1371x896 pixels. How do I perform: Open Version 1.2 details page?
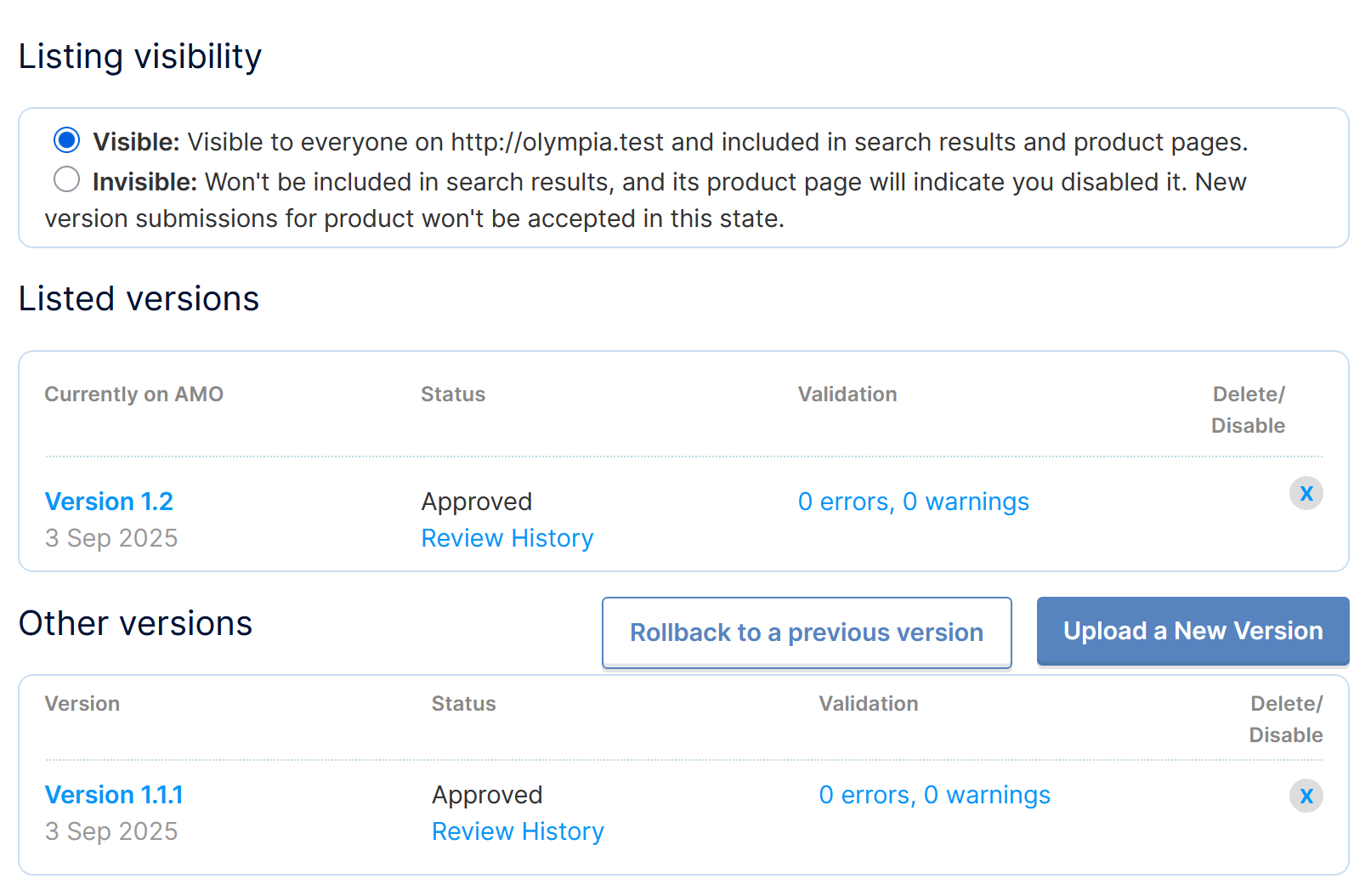coord(109,502)
